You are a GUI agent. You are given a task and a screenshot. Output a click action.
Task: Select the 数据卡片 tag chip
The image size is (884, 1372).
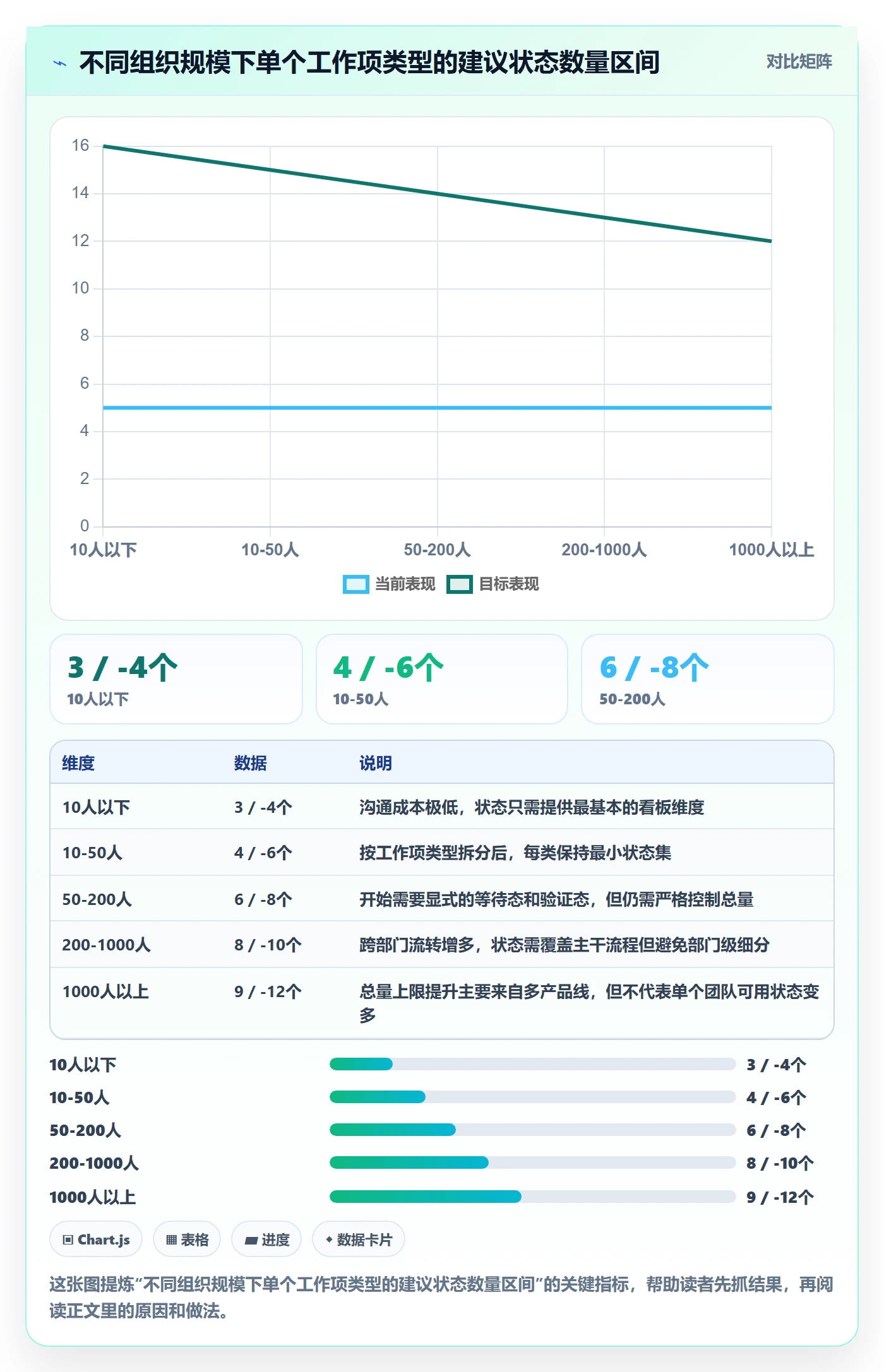pos(359,1239)
